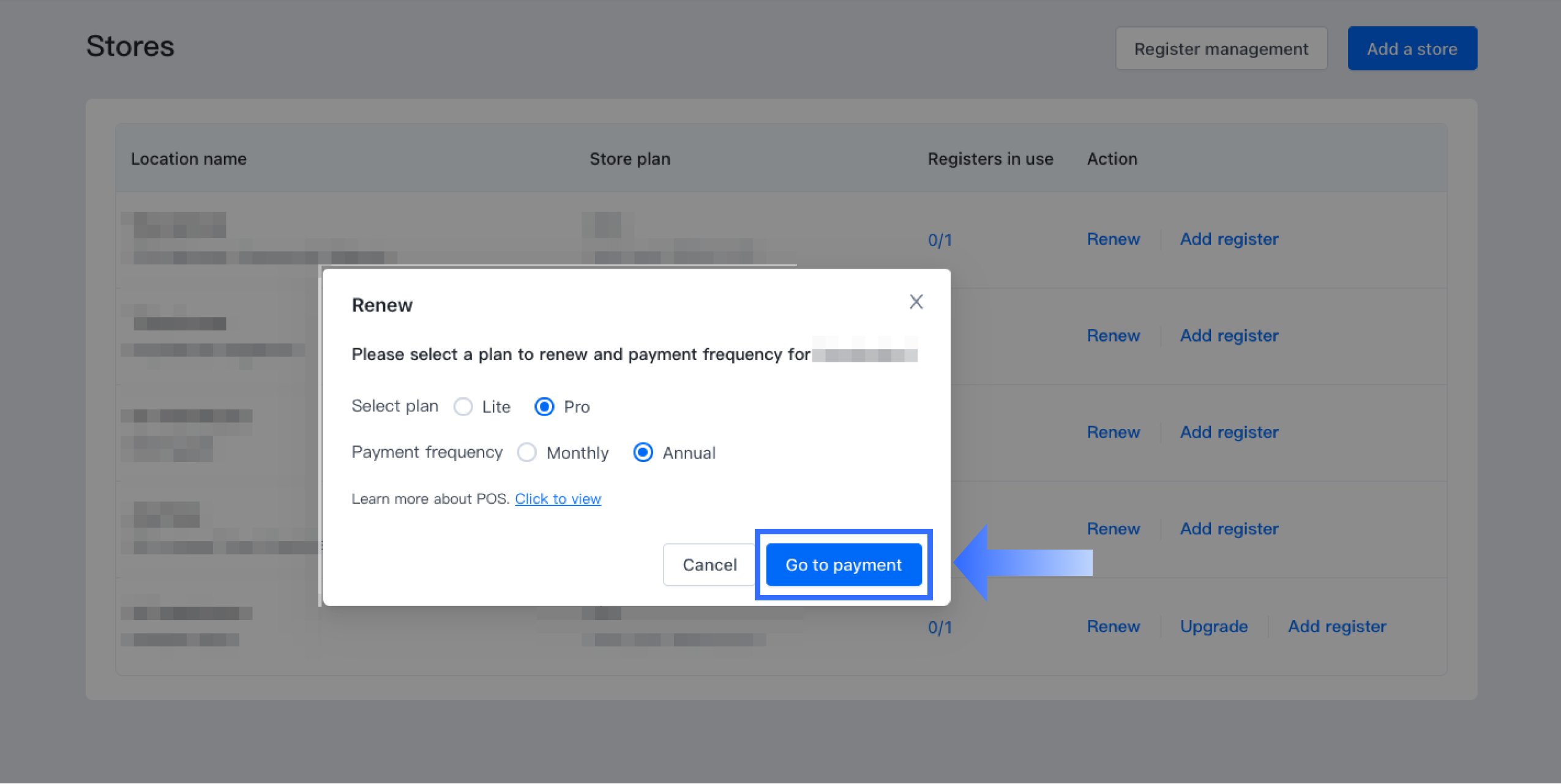Click Add a store button
Viewport: 1561px width, 784px height.
tap(1412, 49)
